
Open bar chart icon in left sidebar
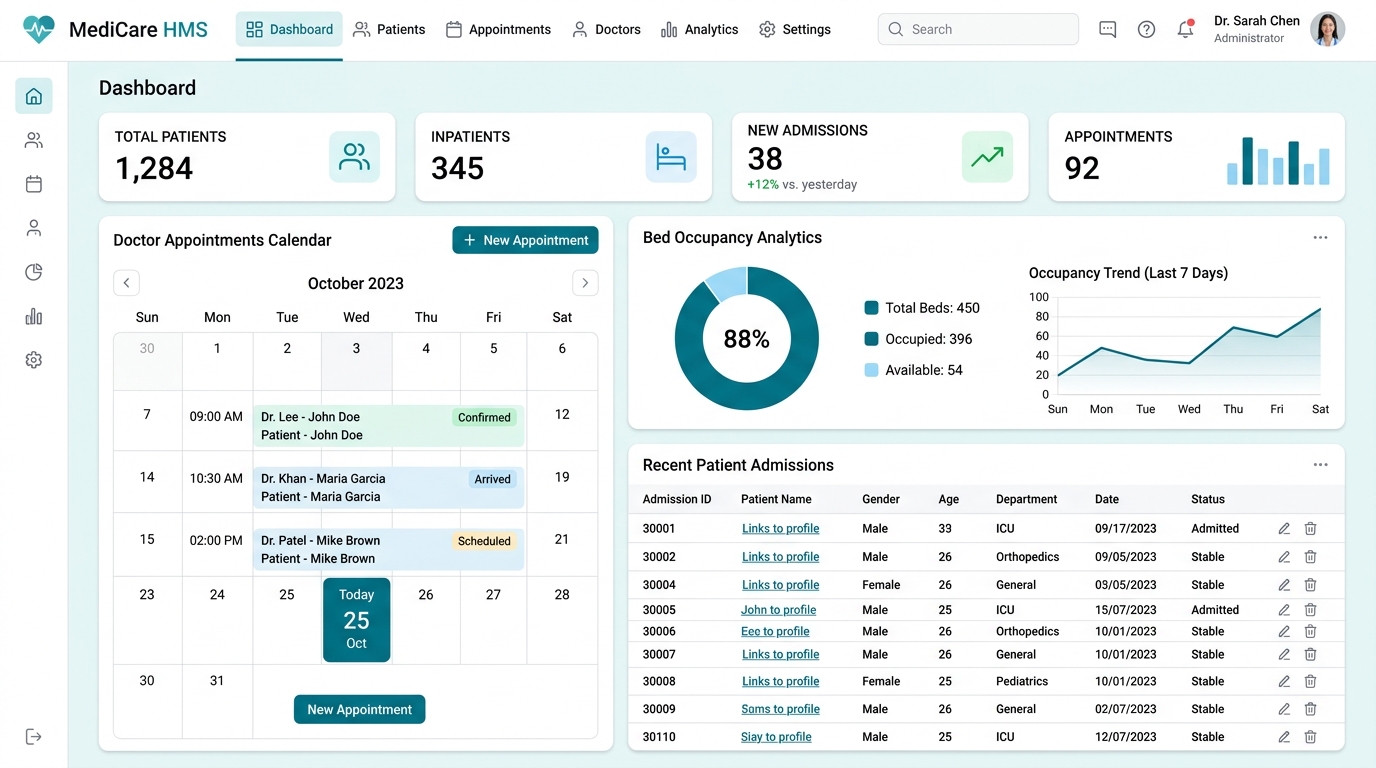pyautogui.click(x=34, y=316)
